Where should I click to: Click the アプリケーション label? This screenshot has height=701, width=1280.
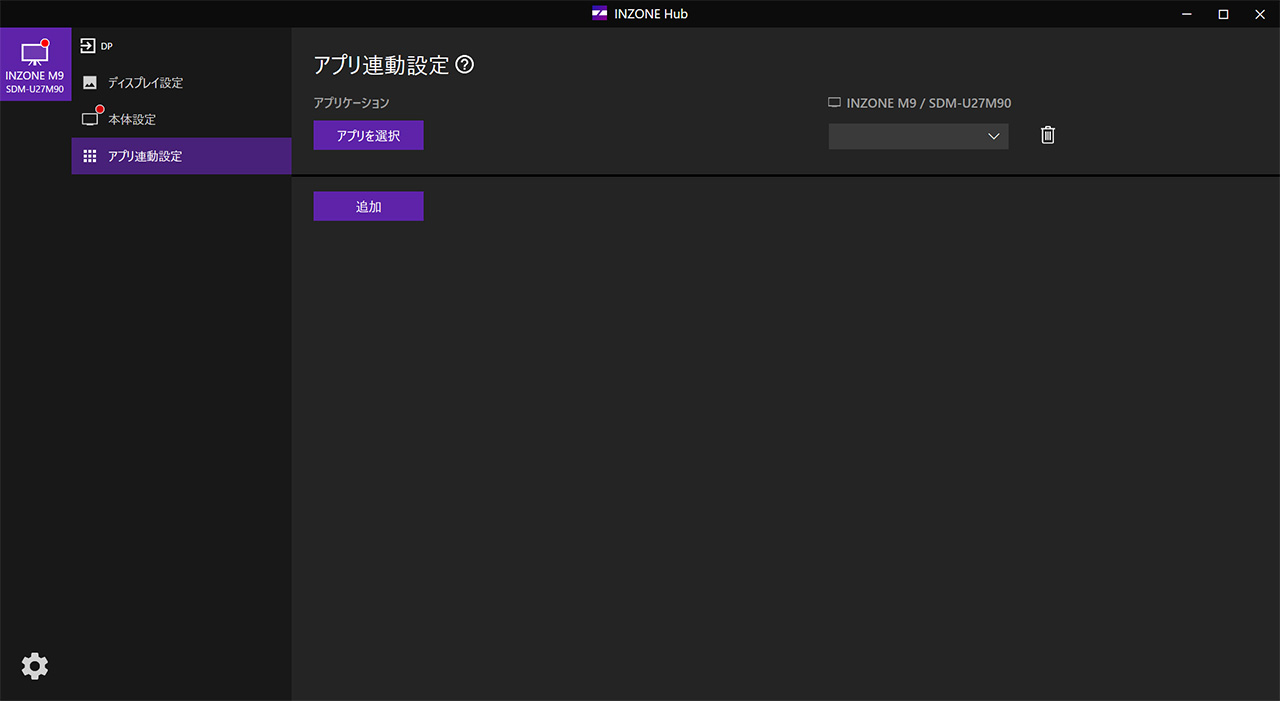[x=351, y=103]
